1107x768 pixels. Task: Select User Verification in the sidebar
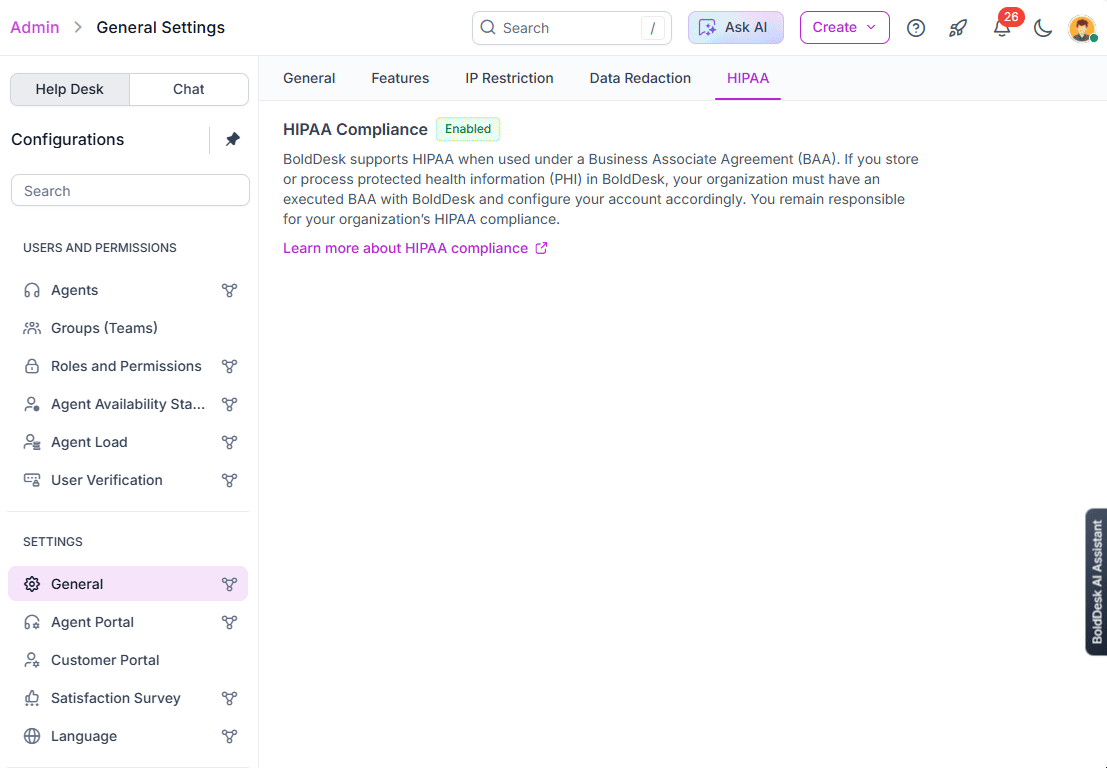coord(107,480)
